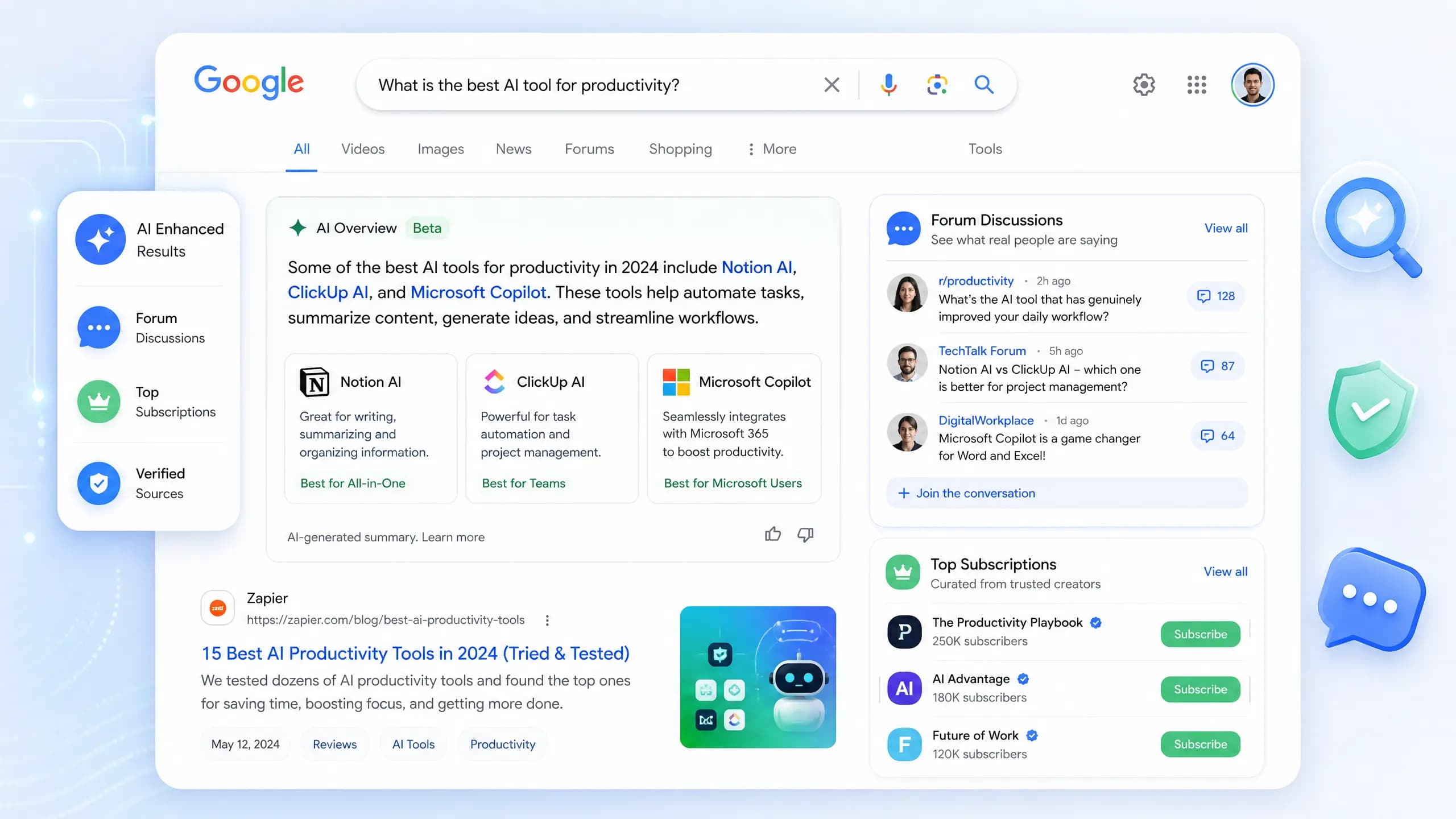Select the All tab
1456x819 pixels.
[301, 149]
